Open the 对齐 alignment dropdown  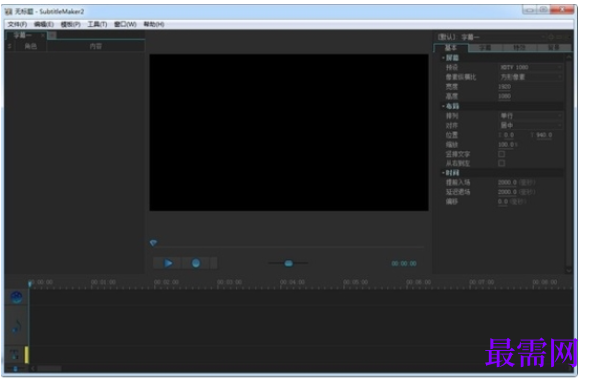pos(530,125)
